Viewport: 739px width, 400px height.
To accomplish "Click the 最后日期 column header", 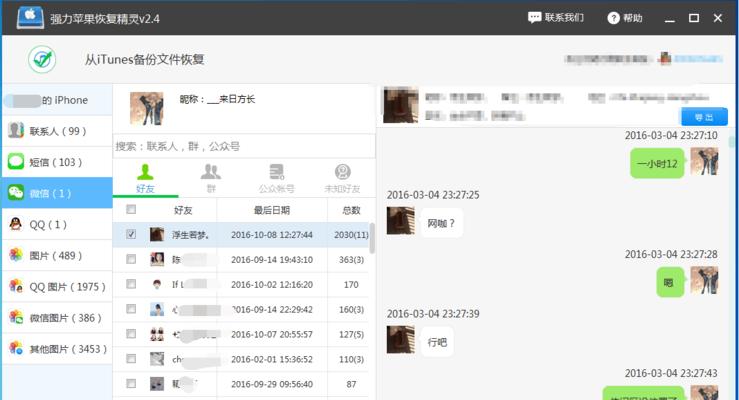I will [272, 210].
